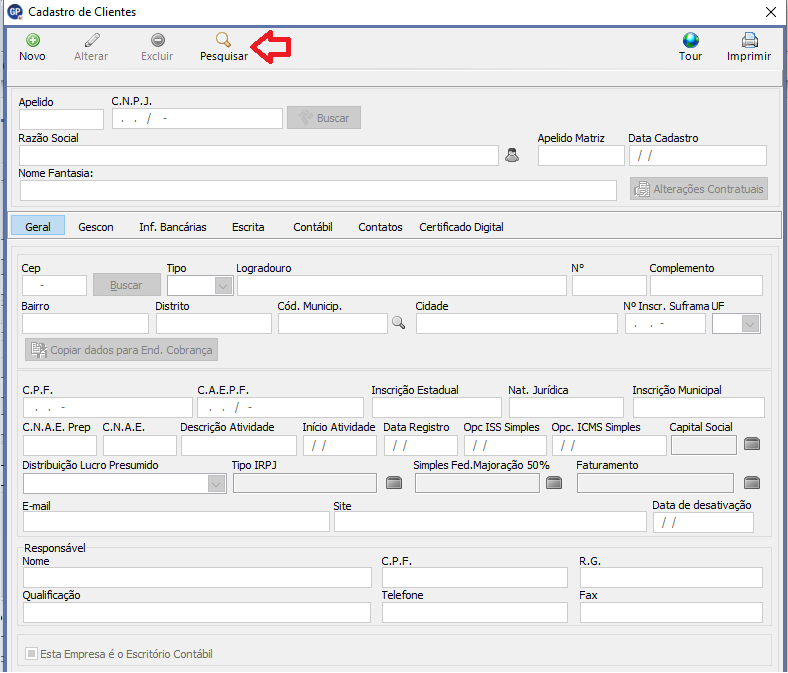This screenshot has width=788, height=673.
Task: Open the Tipo dropdown
Action: 223,286
